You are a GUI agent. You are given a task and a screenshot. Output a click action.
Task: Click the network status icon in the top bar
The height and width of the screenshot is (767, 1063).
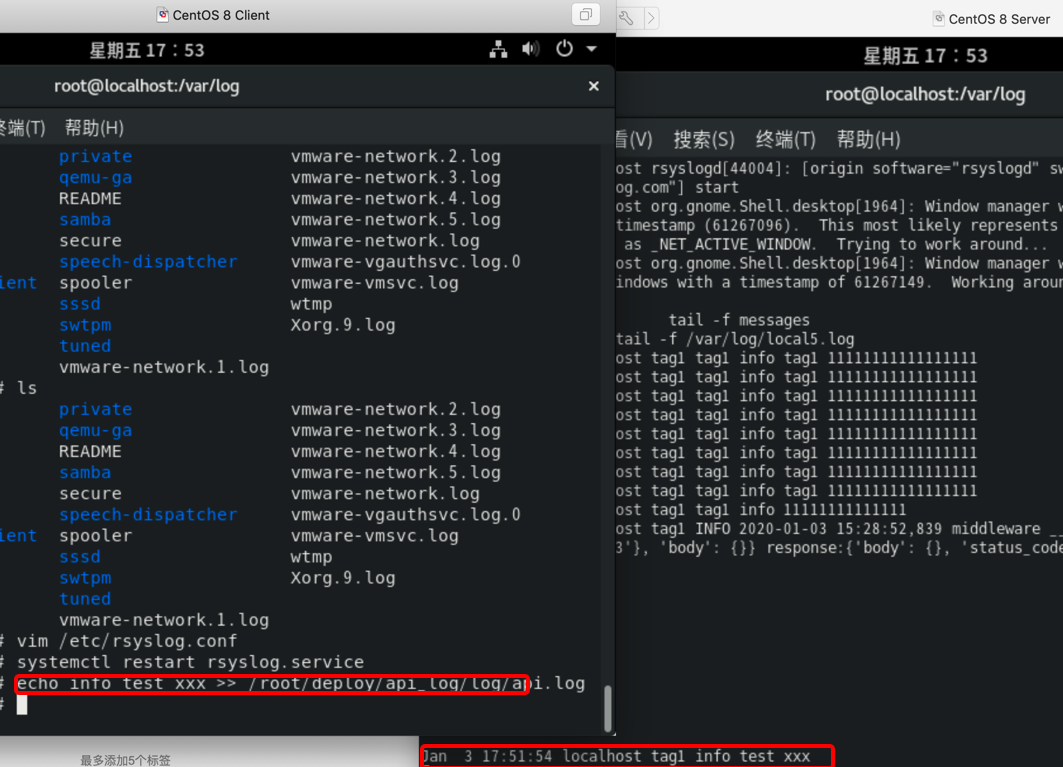coord(498,49)
